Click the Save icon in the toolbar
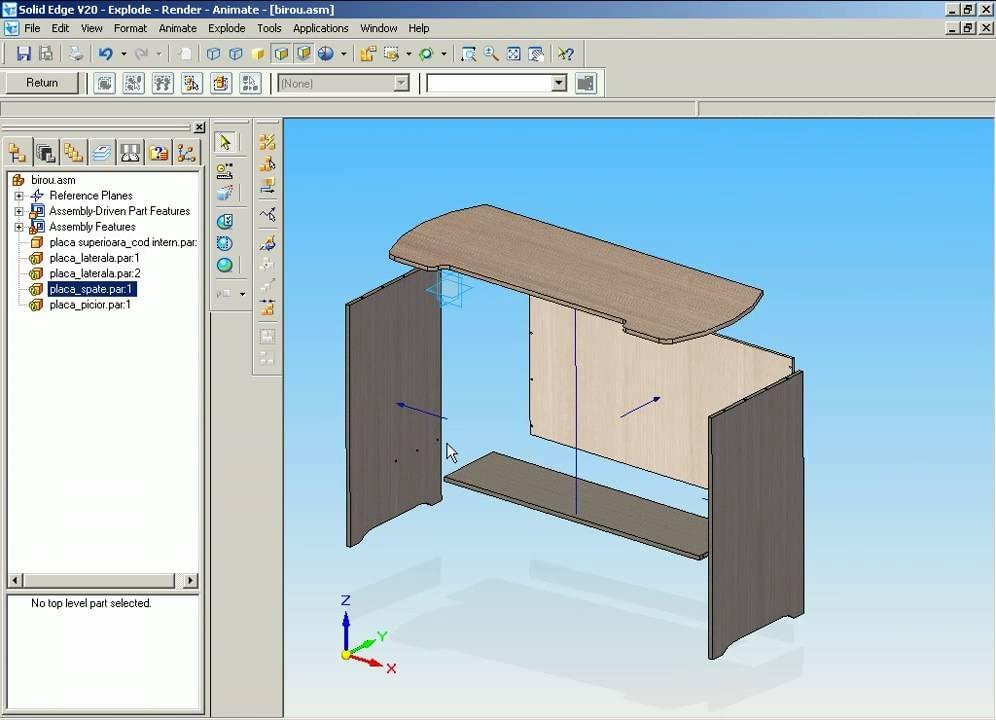This screenshot has height=720, width=996. pyautogui.click(x=24, y=54)
